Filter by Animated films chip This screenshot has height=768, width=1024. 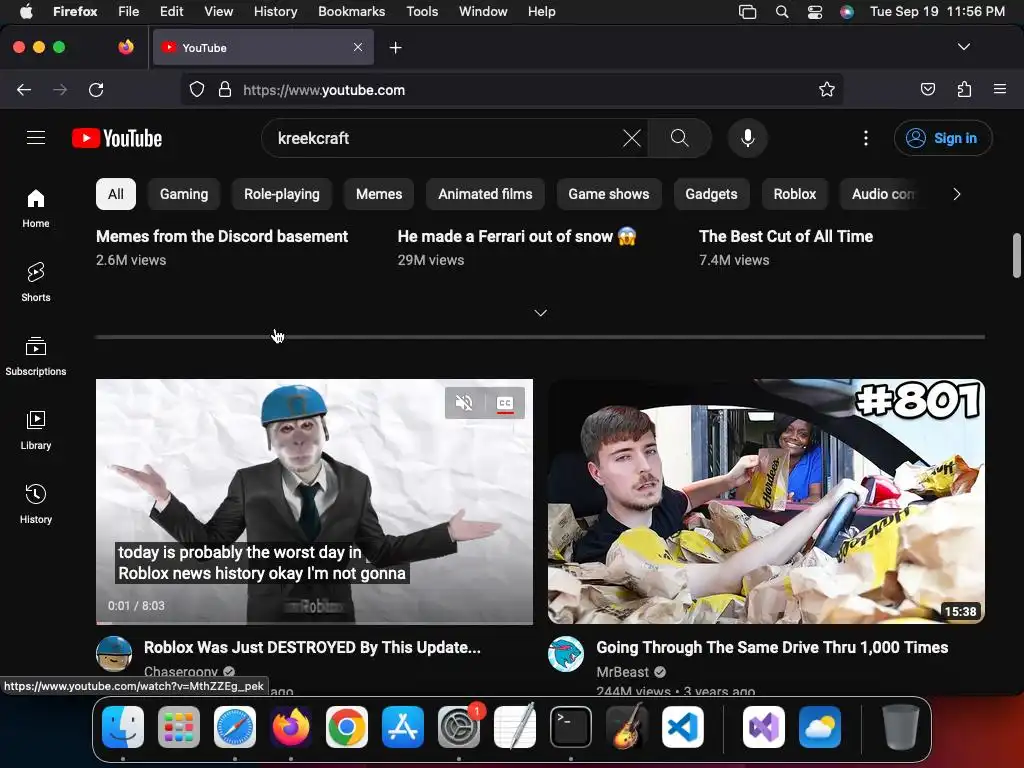pyautogui.click(x=485, y=194)
